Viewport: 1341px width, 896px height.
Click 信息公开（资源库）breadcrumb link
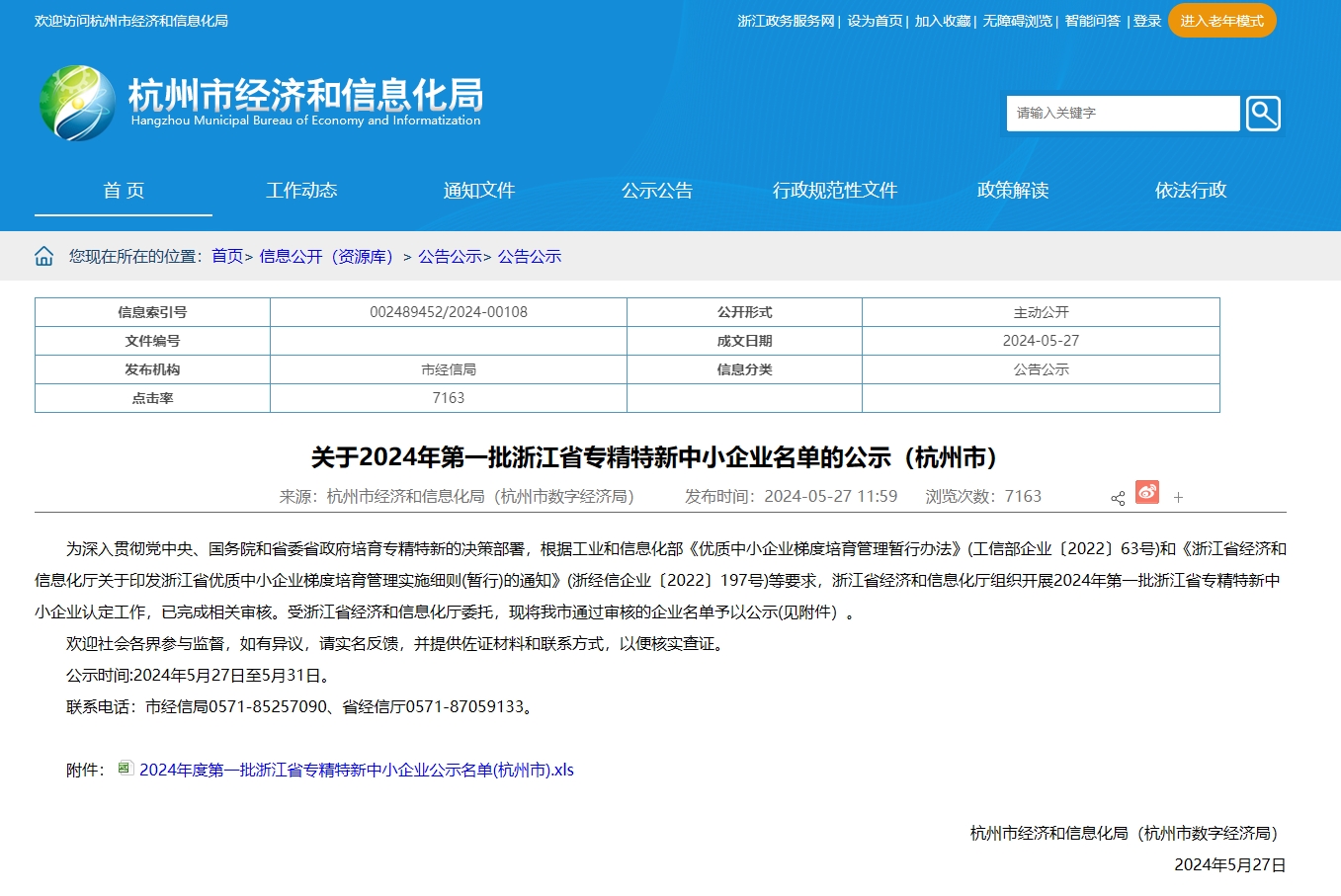click(x=326, y=257)
